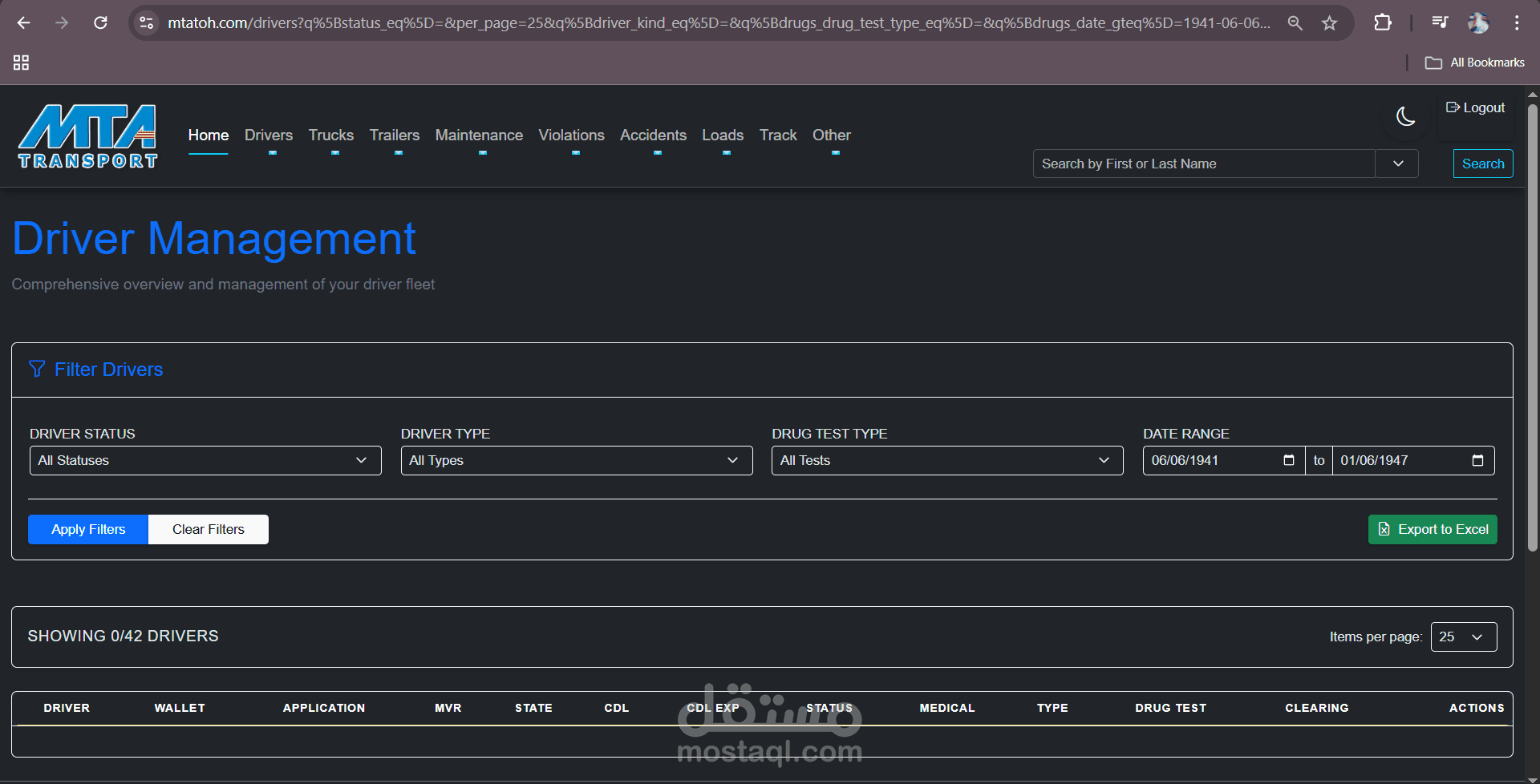1540x784 pixels.
Task: Click the SHOWING 0/42 DRIVERS text
Action: coord(123,636)
